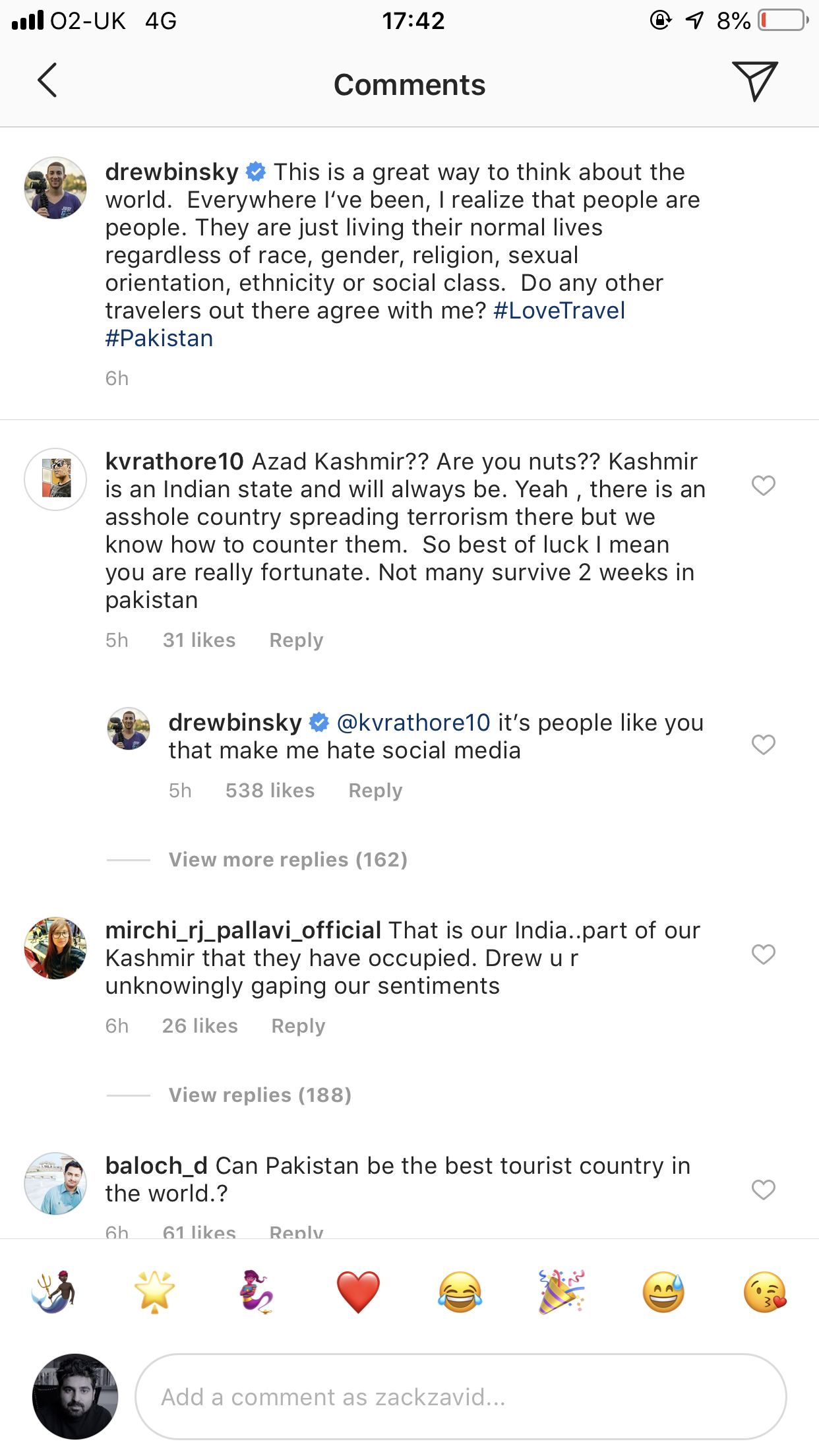819x1456 pixels.
Task: Like baloch_d's comment with heart
Action: [x=763, y=1190]
